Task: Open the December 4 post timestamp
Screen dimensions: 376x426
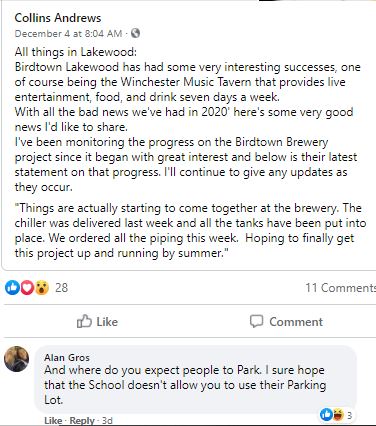Action: pos(68,33)
